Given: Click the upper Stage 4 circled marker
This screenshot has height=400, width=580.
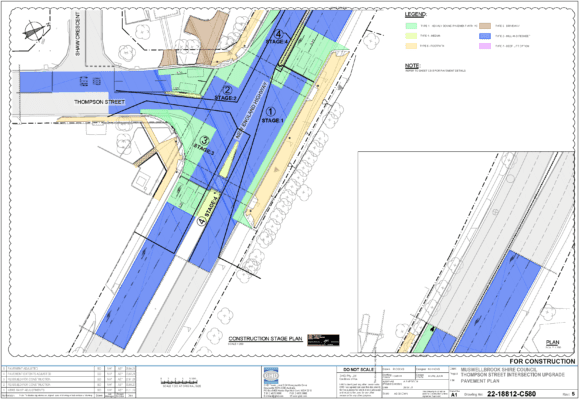Looking at the screenshot, I should 278,34.
